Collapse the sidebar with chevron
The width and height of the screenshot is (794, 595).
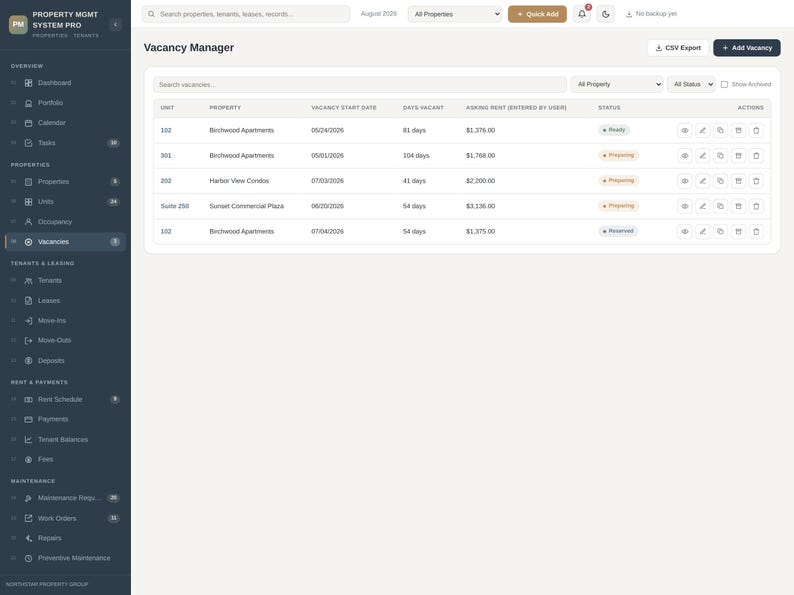pos(115,24)
